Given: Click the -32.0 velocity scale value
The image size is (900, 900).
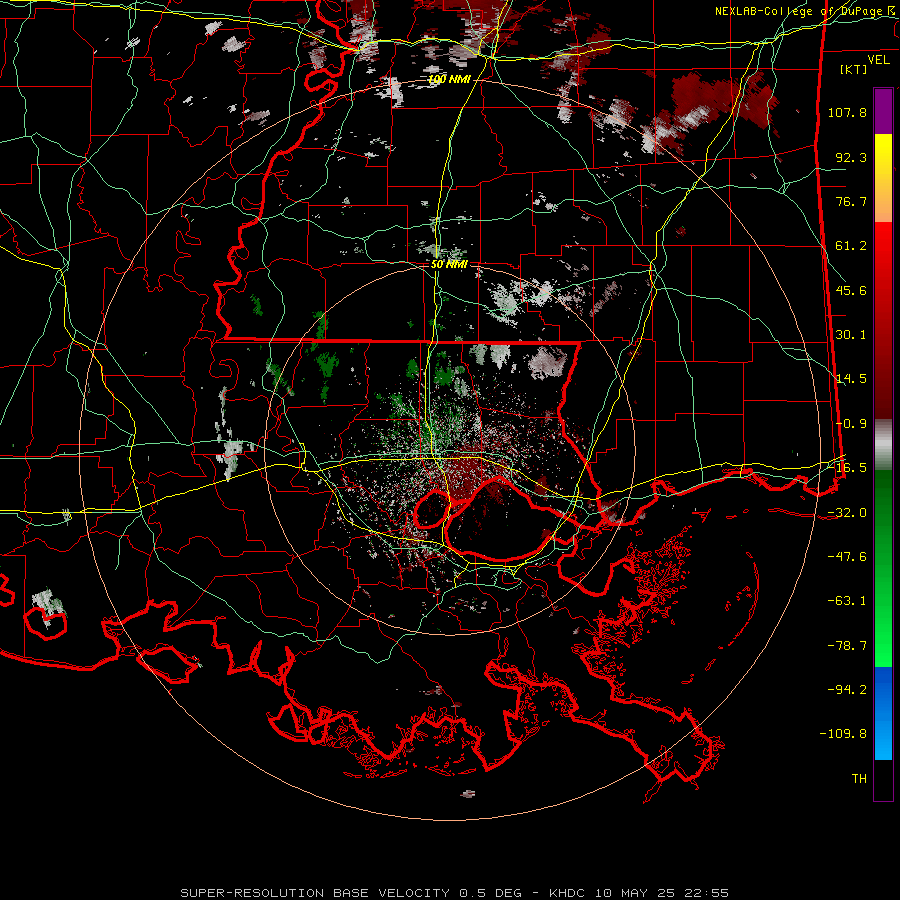Looking at the screenshot, I should (847, 513).
